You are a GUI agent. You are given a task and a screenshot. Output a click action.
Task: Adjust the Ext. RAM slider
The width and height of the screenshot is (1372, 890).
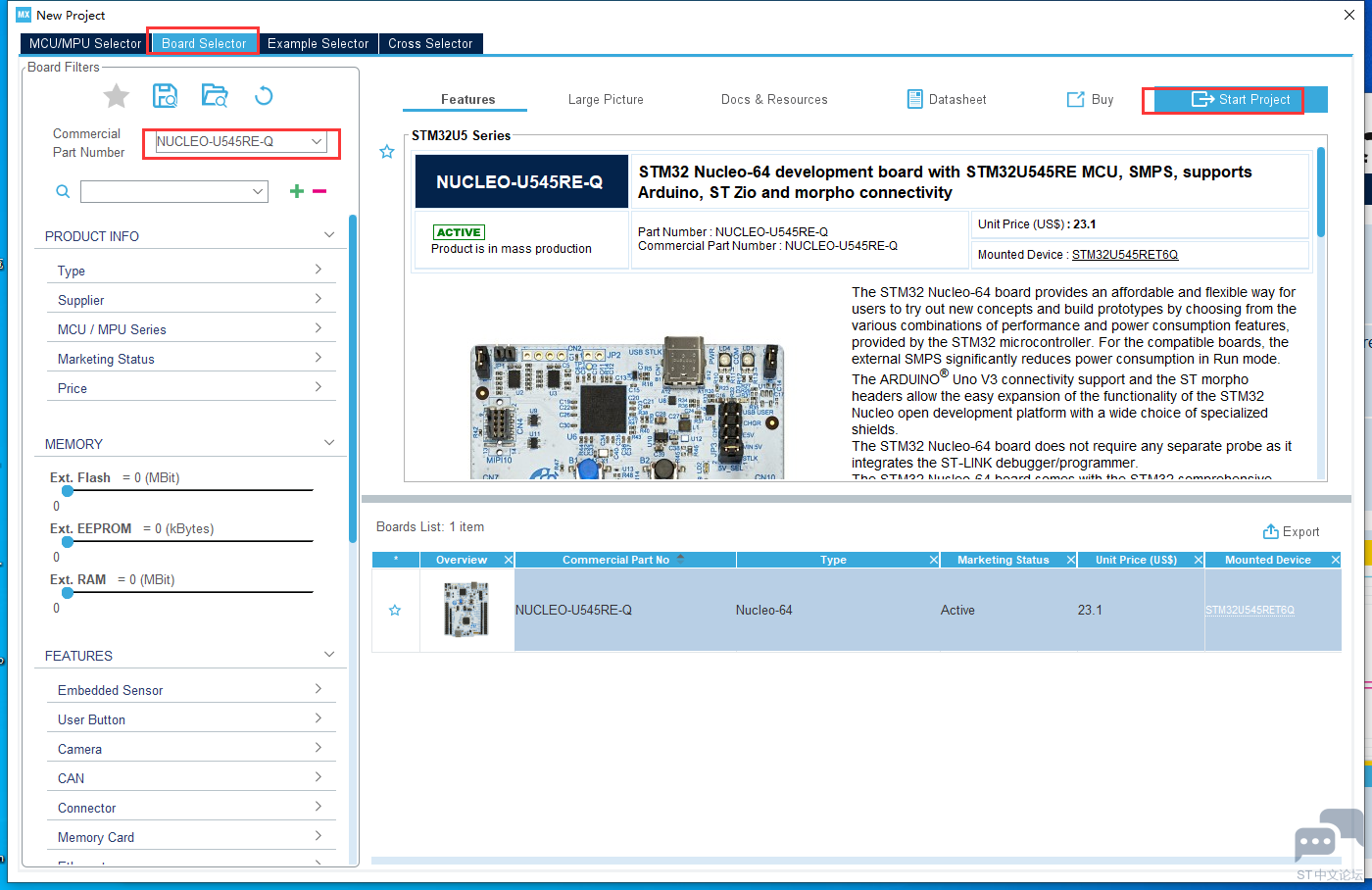[68, 592]
